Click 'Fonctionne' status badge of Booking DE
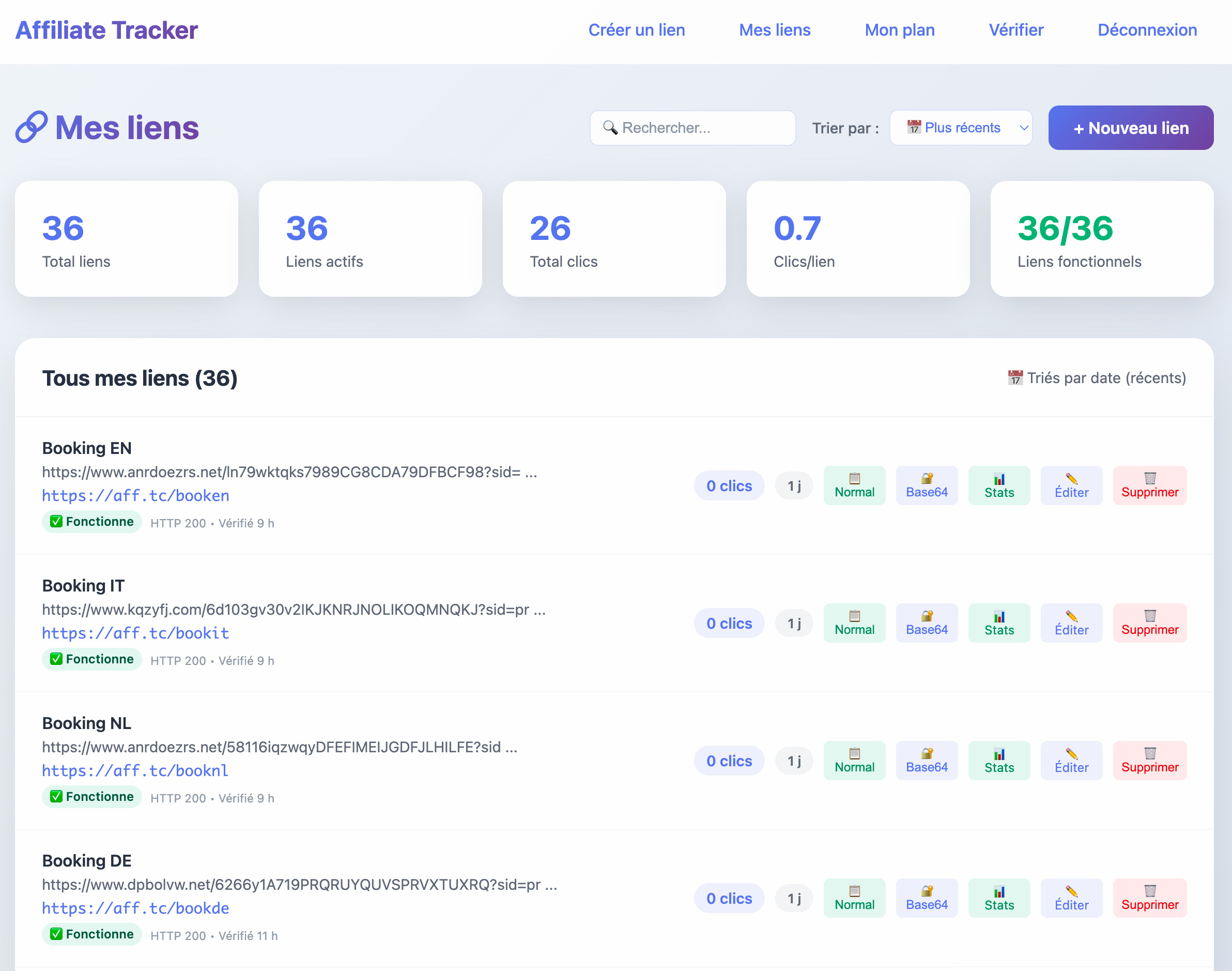This screenshot has width=1232, height=971. click(92, 935)
